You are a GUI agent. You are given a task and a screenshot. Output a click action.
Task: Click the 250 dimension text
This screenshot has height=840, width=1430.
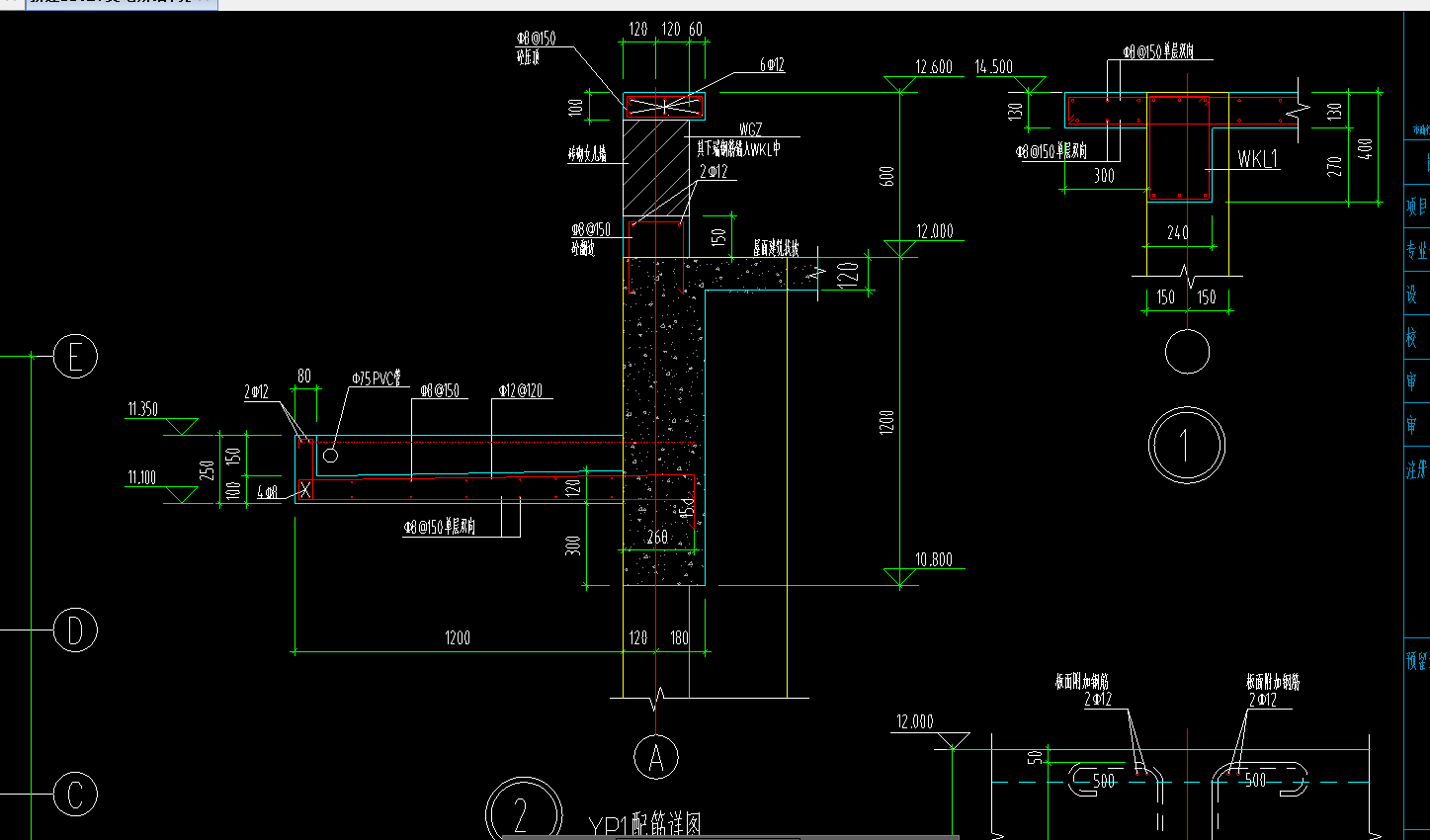point(207,471)
